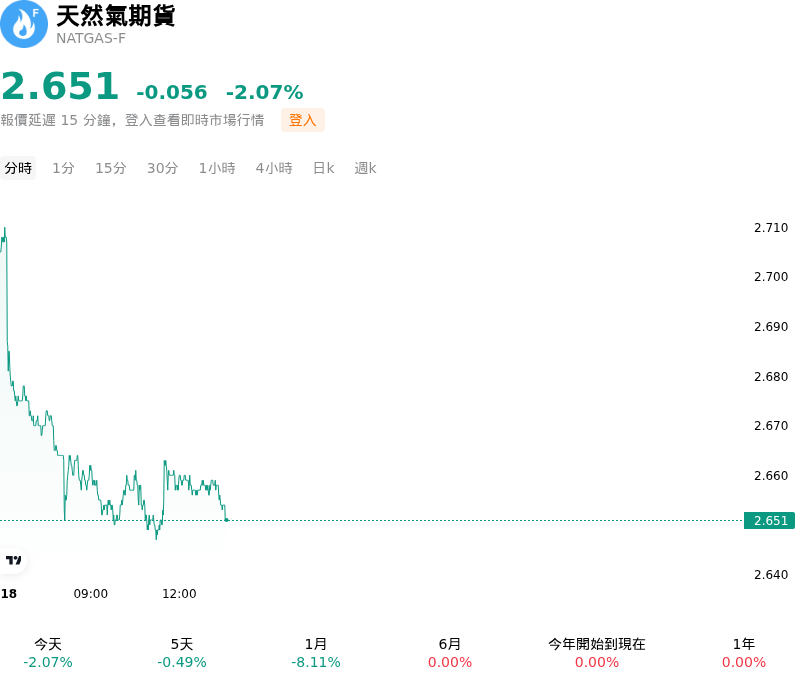Select the 1小時 interval tab

(x=217, y=168)
